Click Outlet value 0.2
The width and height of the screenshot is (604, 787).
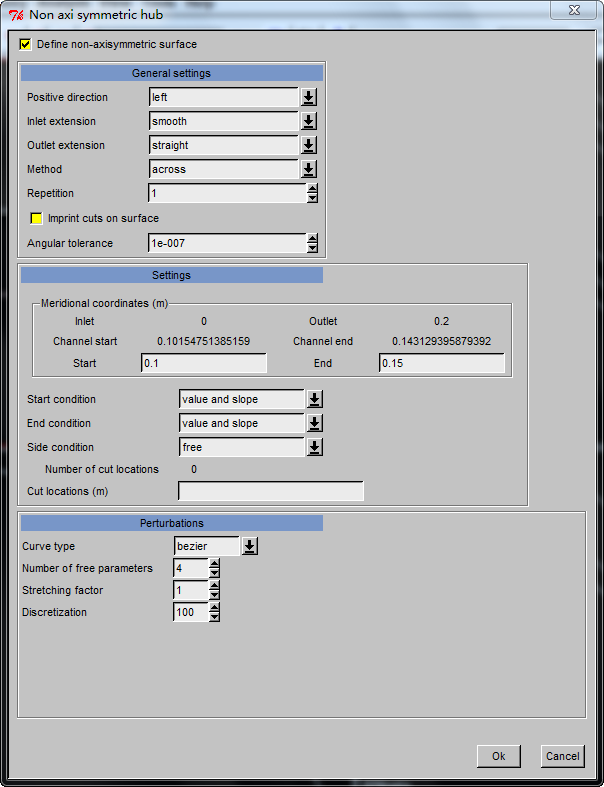[442, 321]
